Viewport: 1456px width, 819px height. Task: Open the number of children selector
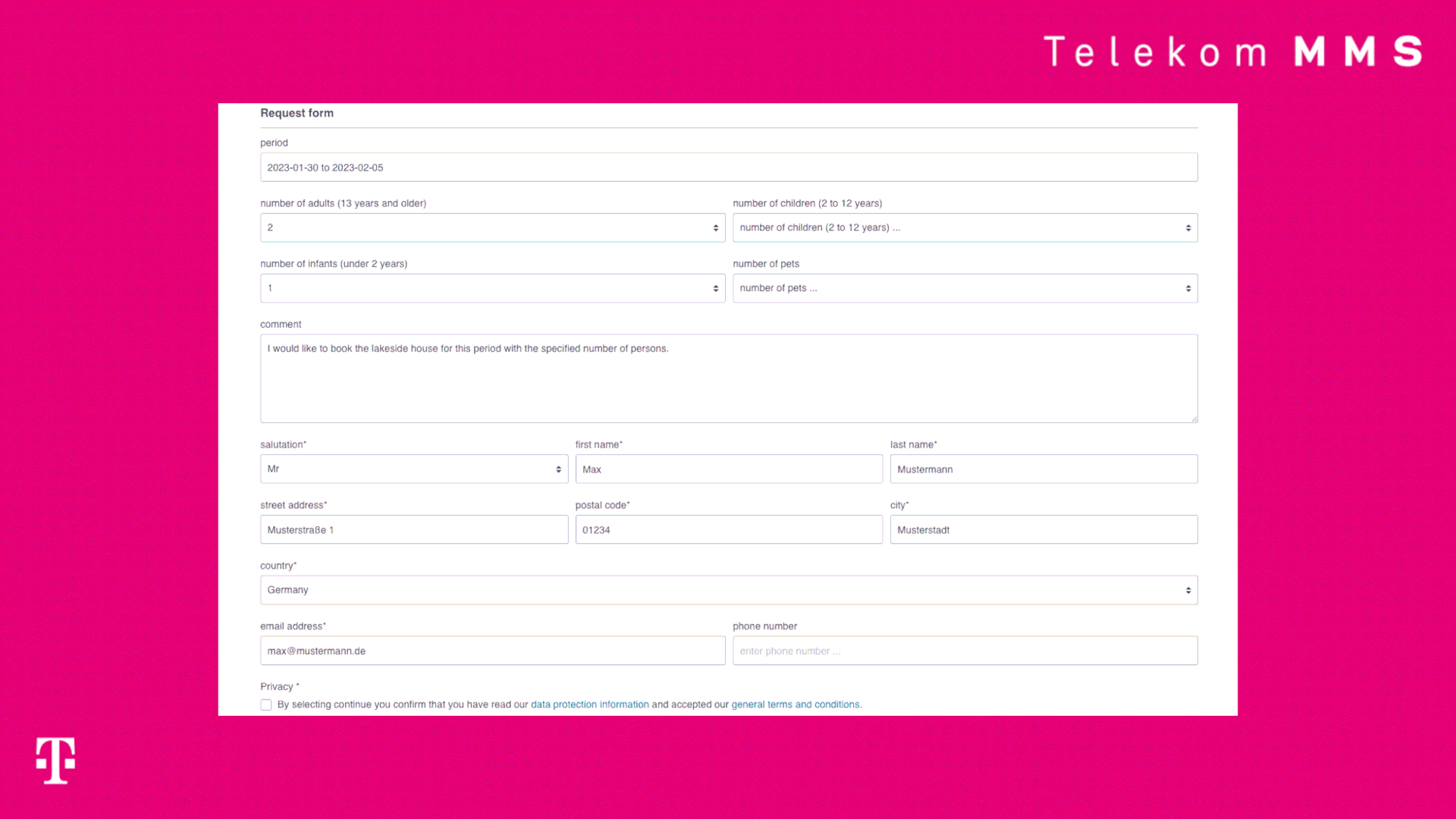(x=965, y=227)
